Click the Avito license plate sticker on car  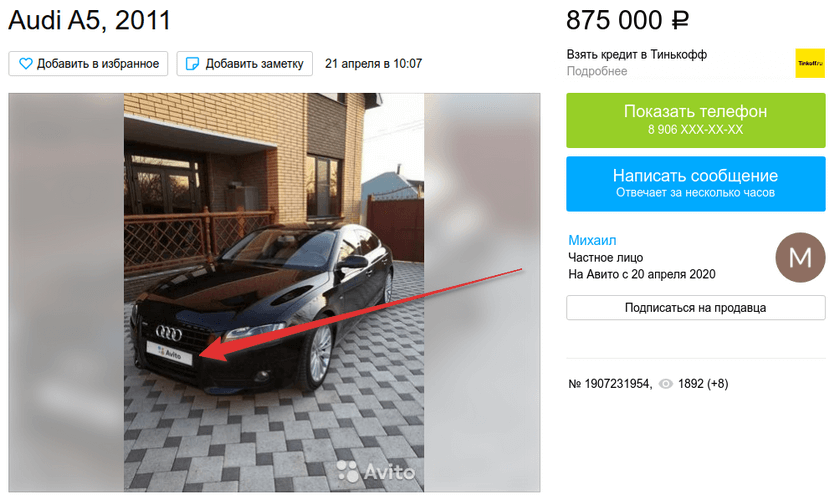tap(169, 353)
